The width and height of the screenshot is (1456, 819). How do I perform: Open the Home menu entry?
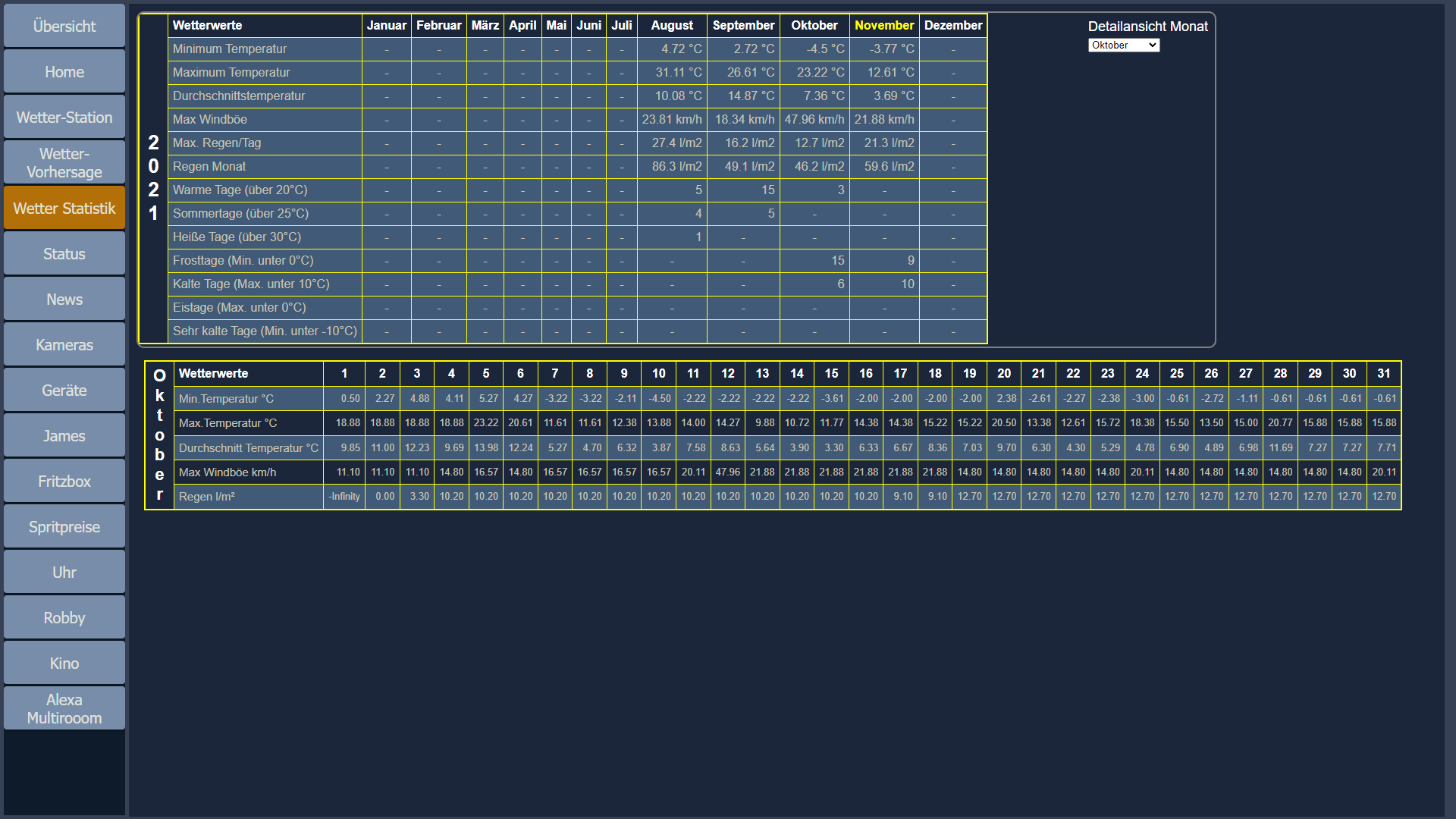pyautogui.click(x=64, y=72)
